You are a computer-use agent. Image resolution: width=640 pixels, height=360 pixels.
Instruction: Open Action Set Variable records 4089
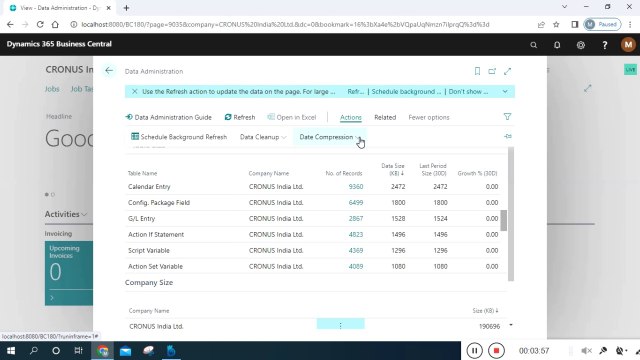coord(356,266)
